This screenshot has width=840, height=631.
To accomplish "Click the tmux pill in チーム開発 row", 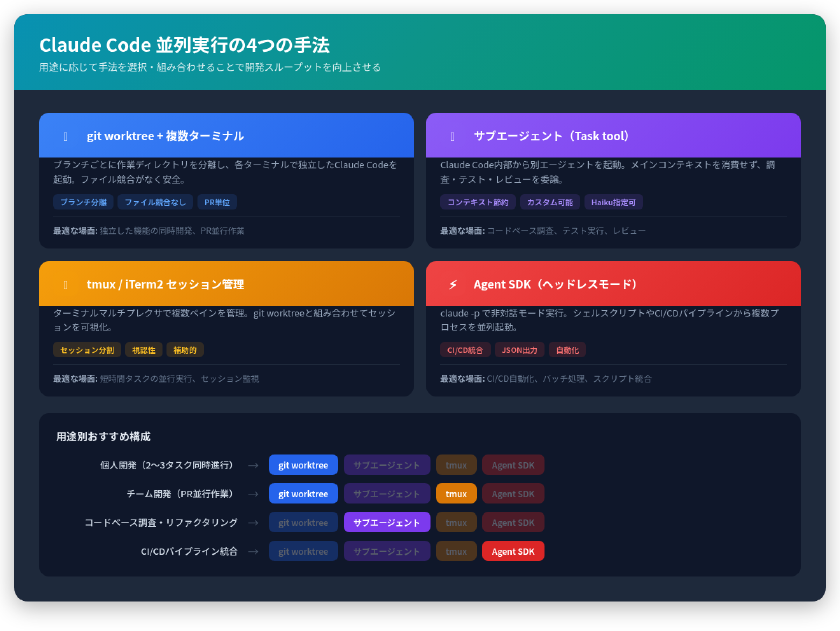I will point(456,493).
